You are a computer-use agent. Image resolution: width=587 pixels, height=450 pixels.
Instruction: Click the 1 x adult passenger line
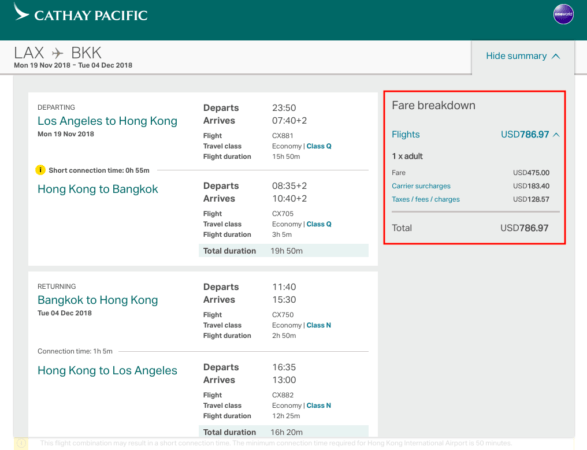407,156
